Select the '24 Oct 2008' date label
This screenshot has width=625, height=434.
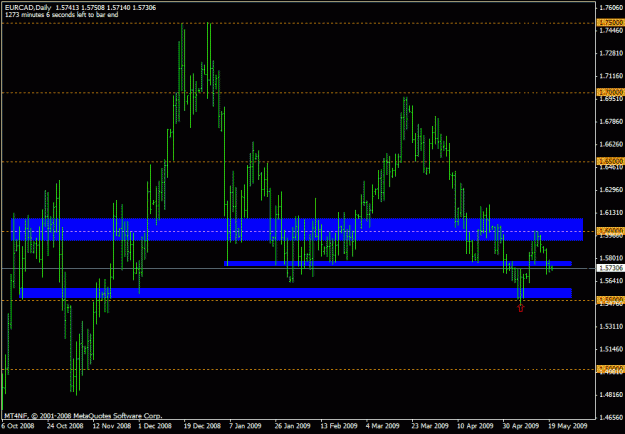65,426
